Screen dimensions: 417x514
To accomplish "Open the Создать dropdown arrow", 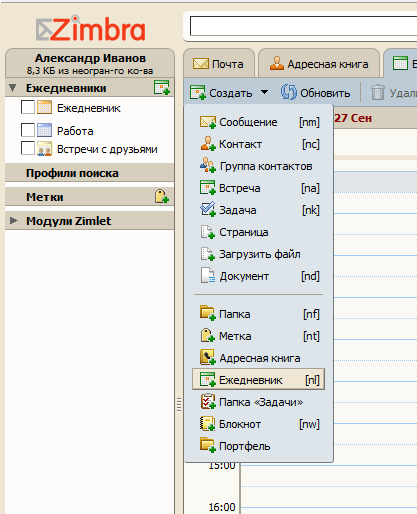I will point(264,92).
